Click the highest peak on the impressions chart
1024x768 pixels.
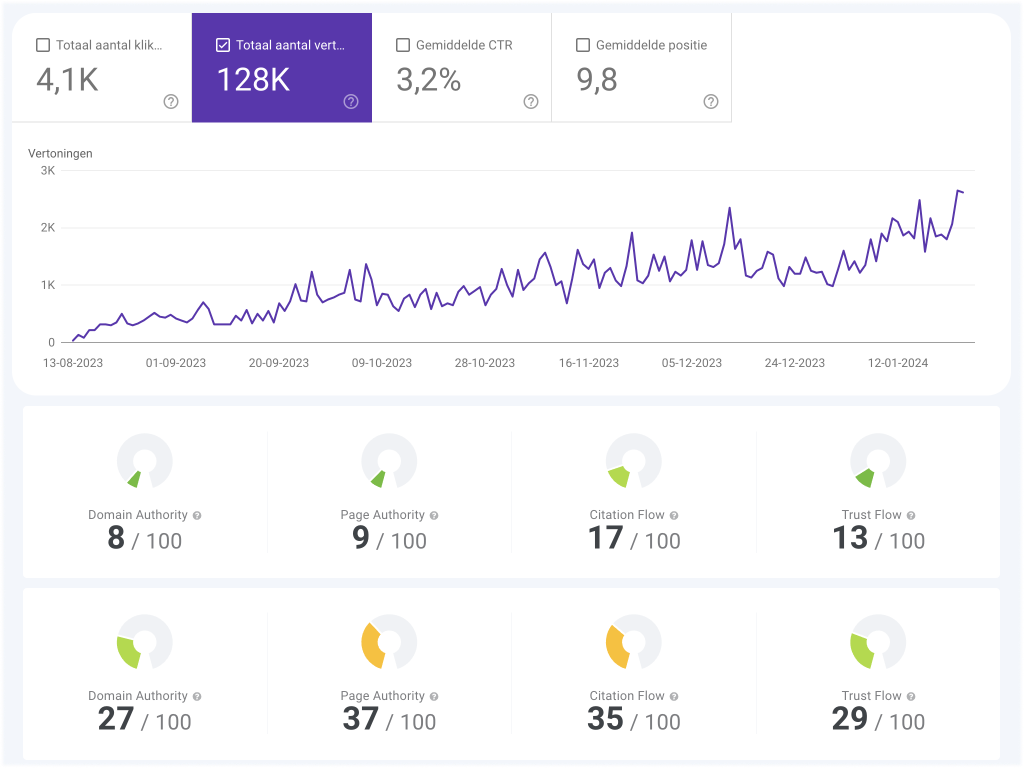[x=960, y=190]
